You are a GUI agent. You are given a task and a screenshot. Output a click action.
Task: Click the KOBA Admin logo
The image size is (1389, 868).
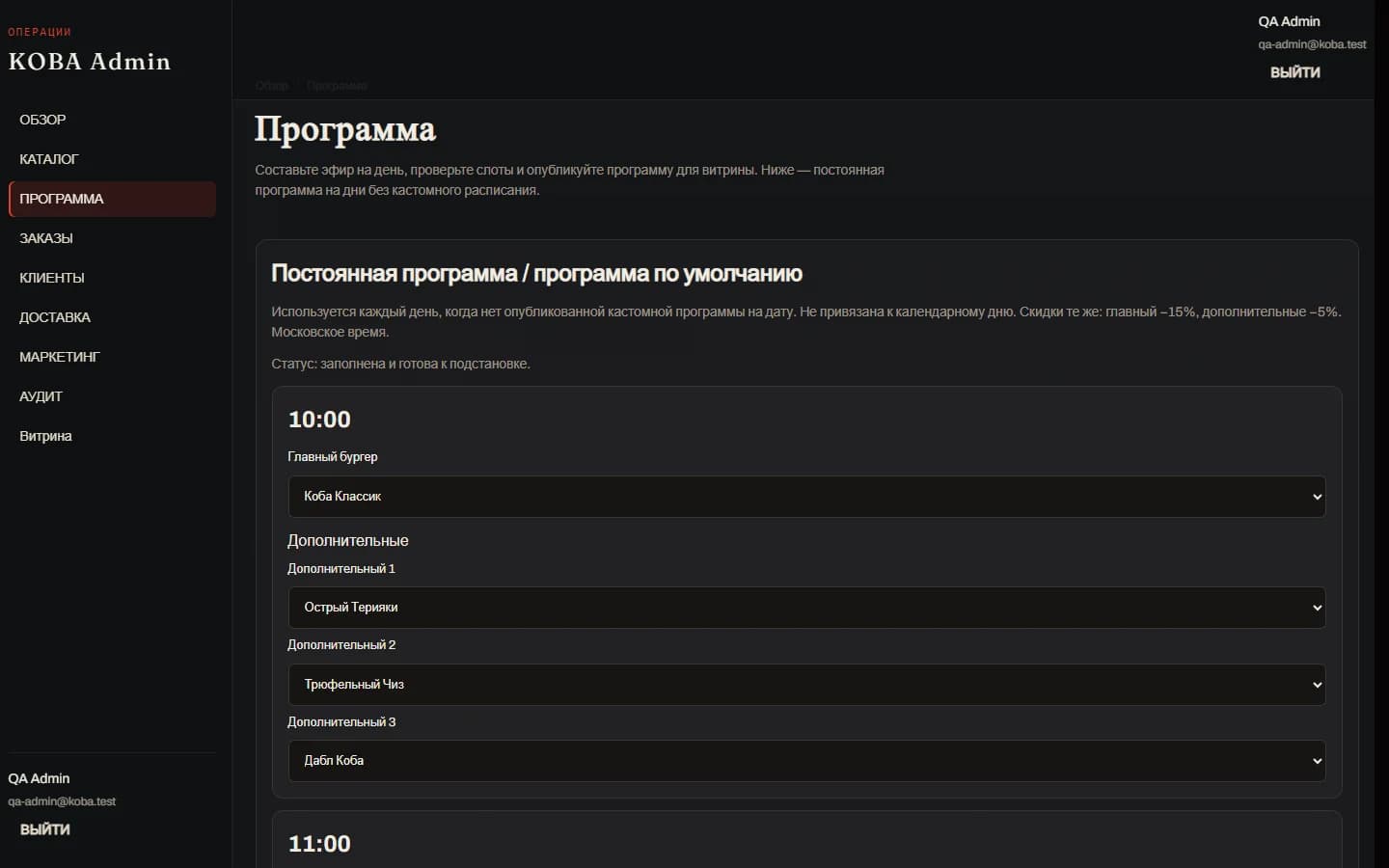[x=90, y=62]
